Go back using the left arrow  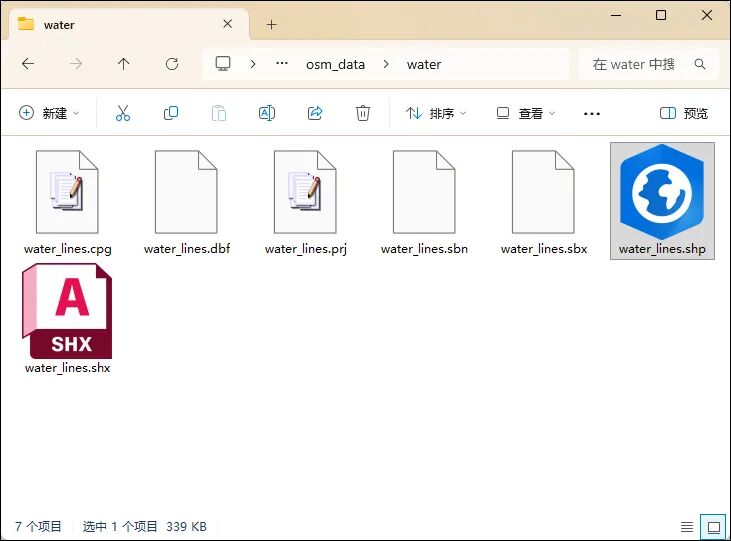[28, 64]
